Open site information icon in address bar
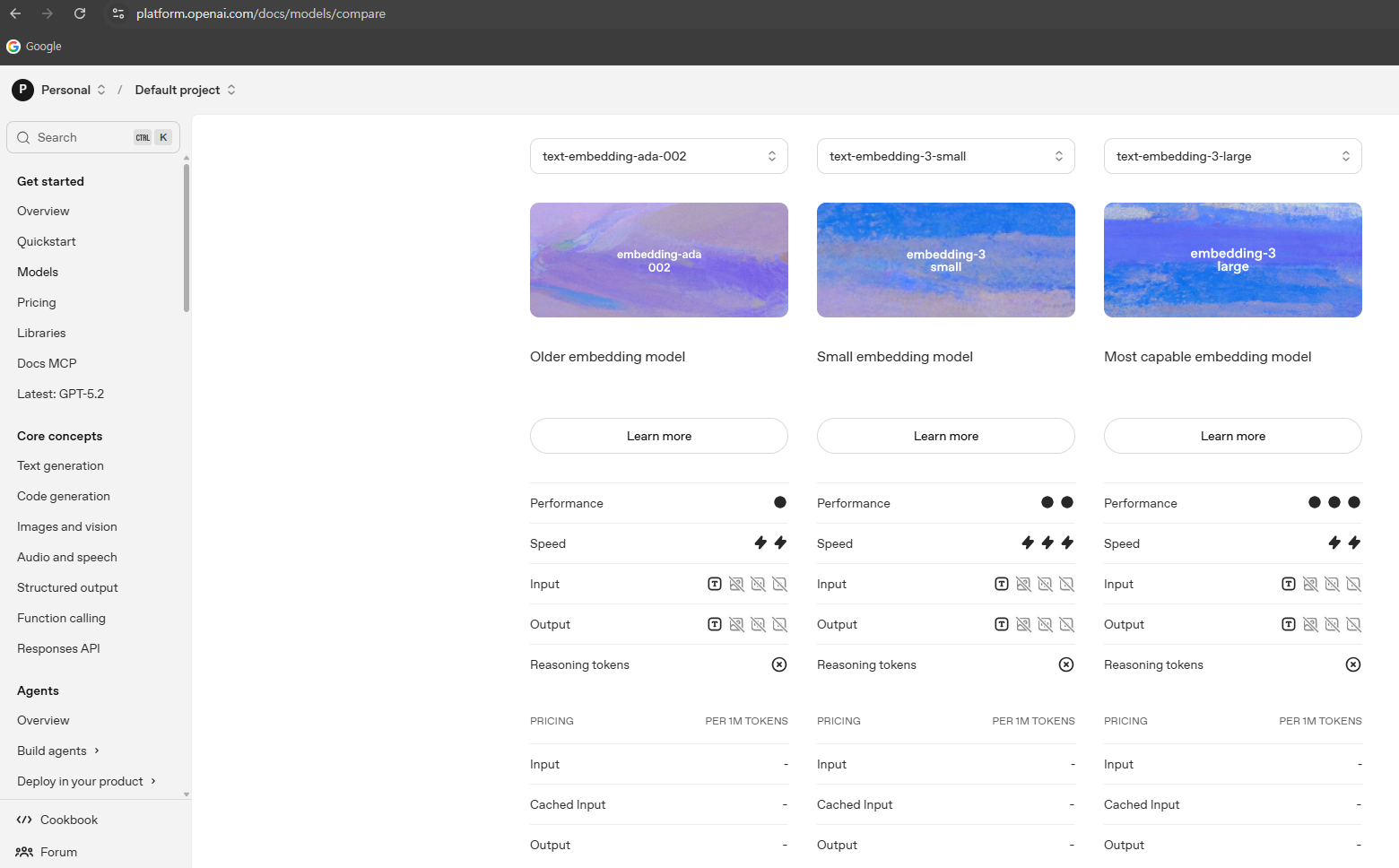The height and width of the screenshot is (868, 1399). (x=118, y=13)
